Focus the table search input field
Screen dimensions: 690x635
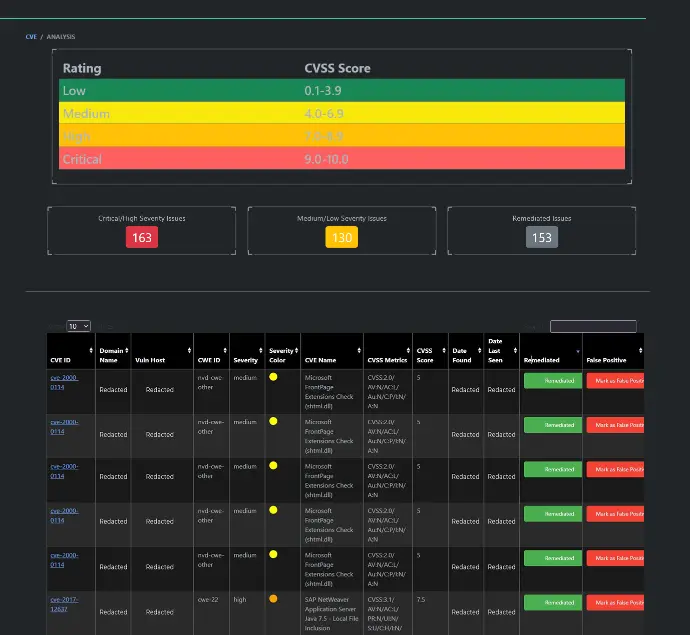[593, 326]
